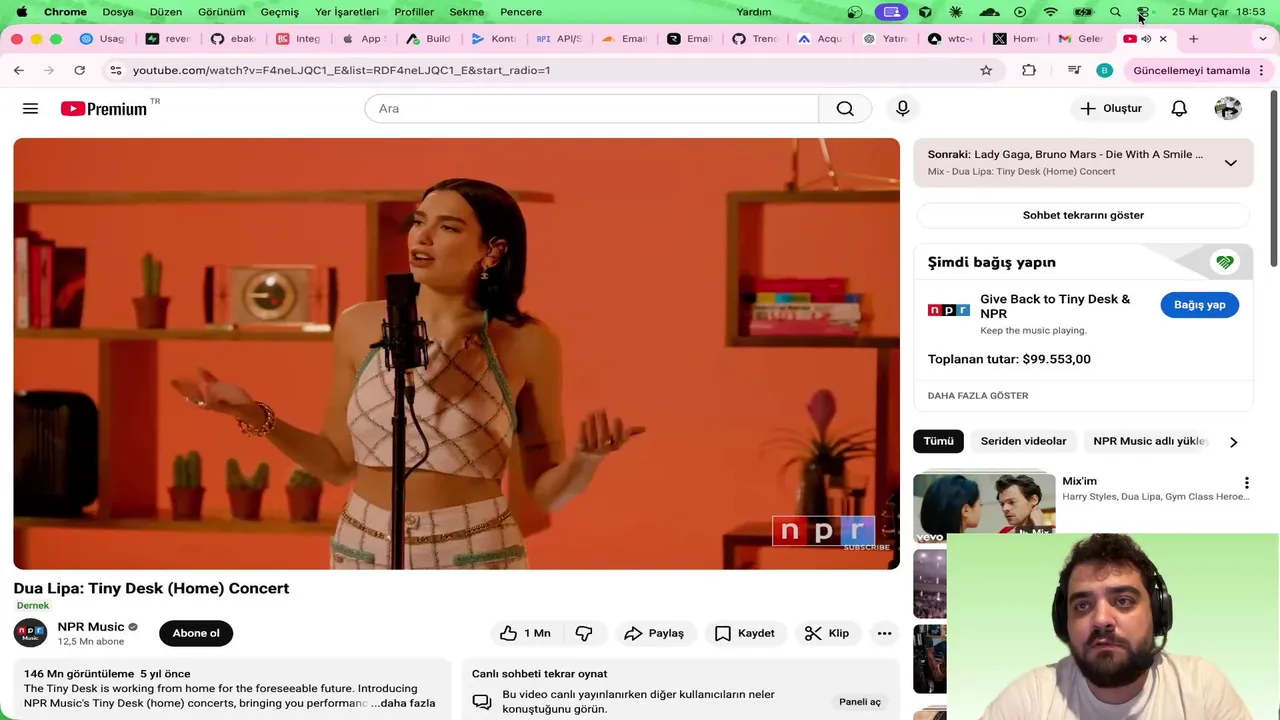Click Sohbet tekrarını göster button
Image resolution: width=1280 pixels, height=720 pixels.
[x=1083, y=215]
